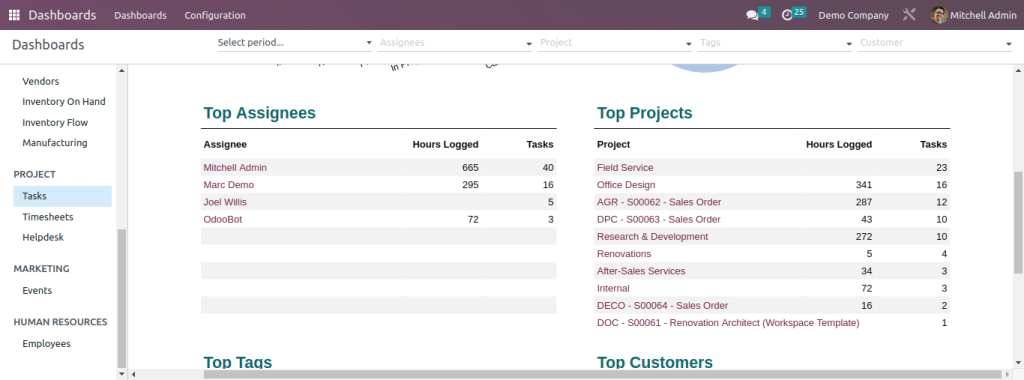
Task: Click the sidebar scroll up arrow
Action: point(121,71)
